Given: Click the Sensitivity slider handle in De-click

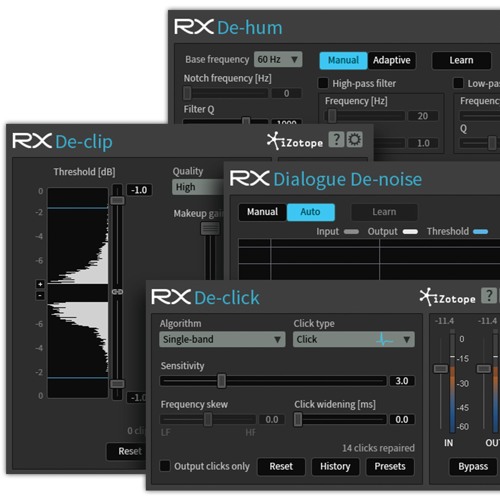Looking at the screenshot, I should coord(221,381).
